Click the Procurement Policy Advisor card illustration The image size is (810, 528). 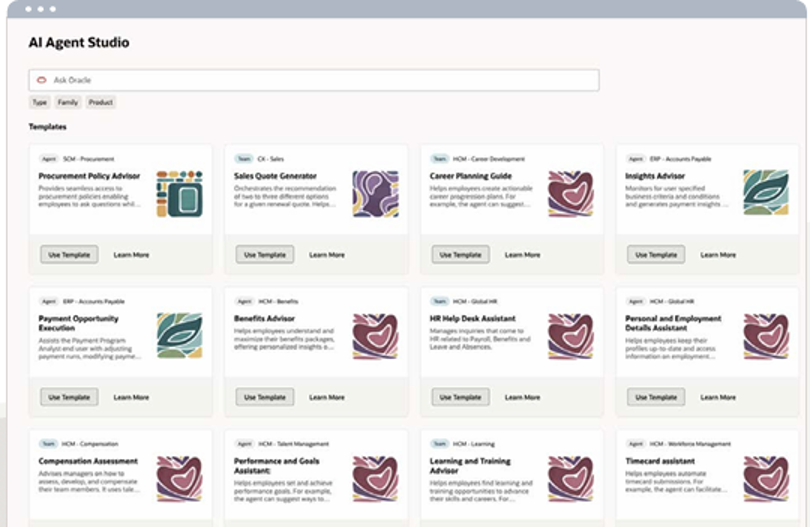[180, 194]
